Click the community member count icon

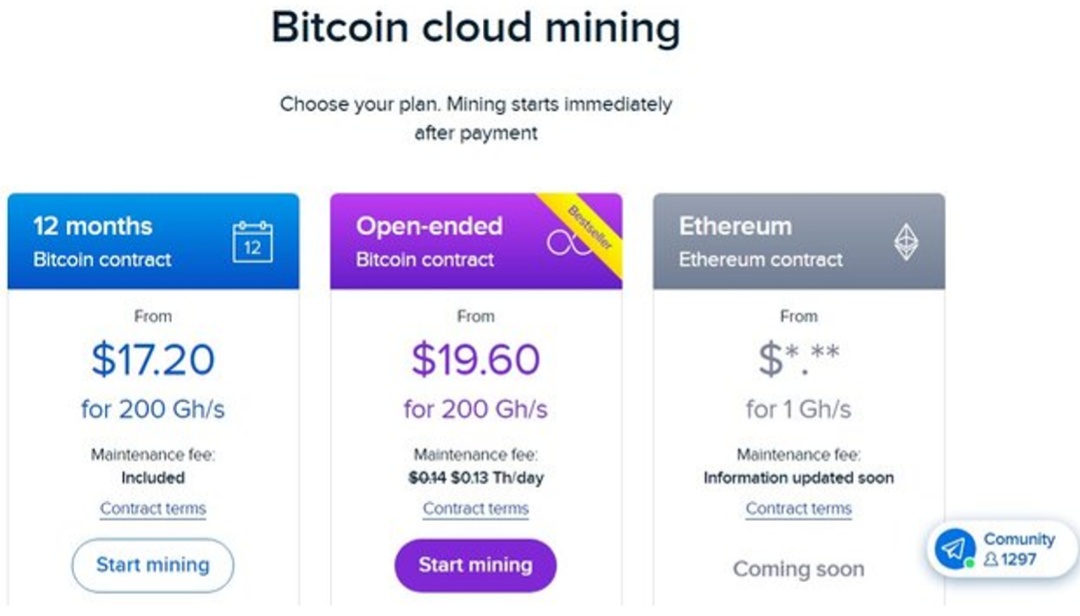pyautogui.click(x=990, y=559)
